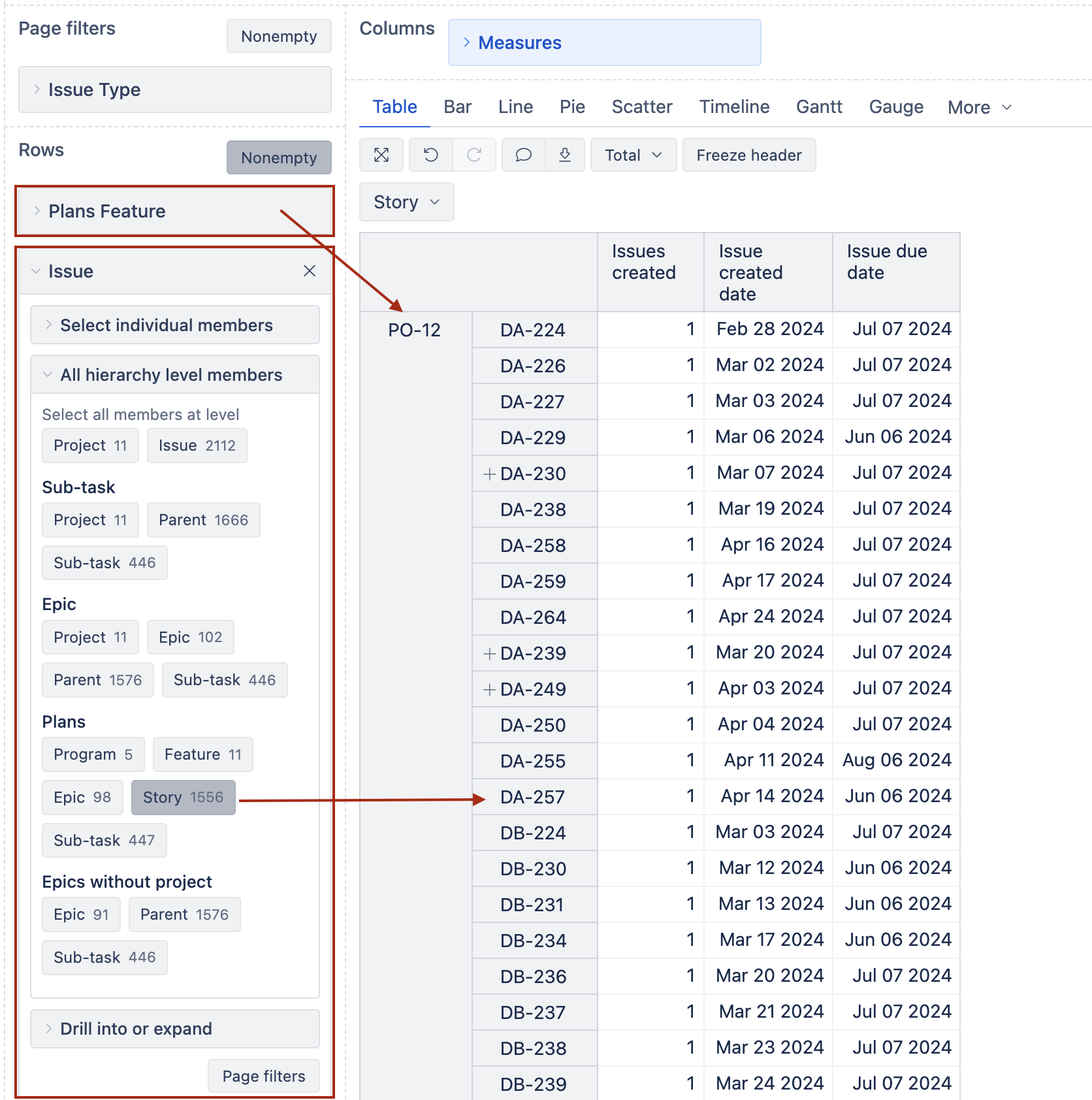Click the undo arrow icon

click(430, 155)
